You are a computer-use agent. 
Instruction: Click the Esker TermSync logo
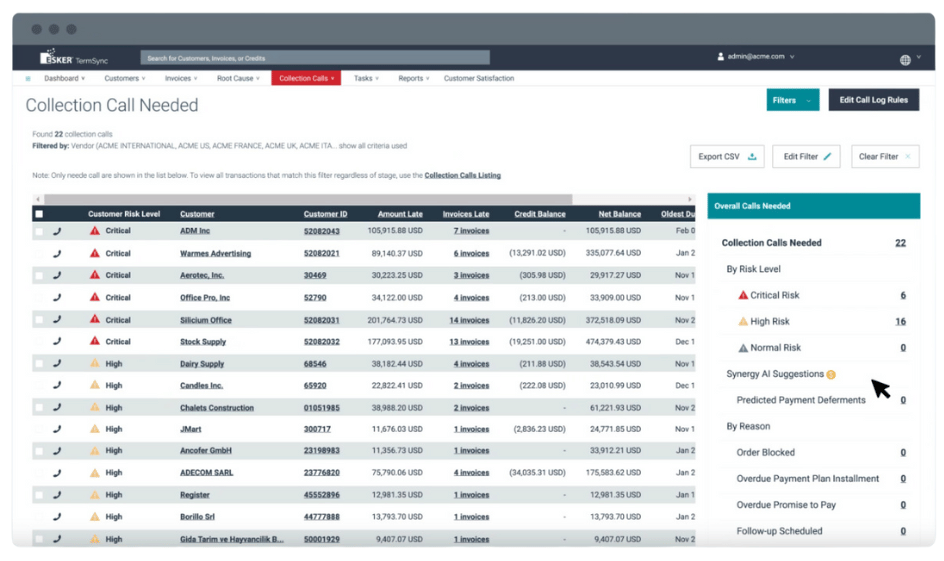click(x=74, y=57)
